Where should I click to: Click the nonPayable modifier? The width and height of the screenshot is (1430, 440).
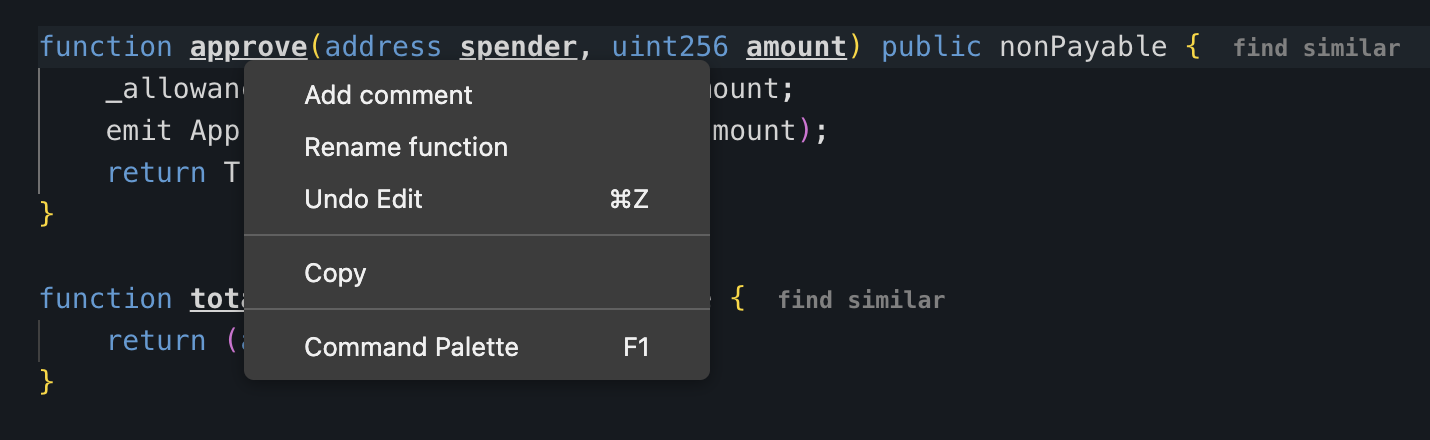click(x=1083, y=47)
